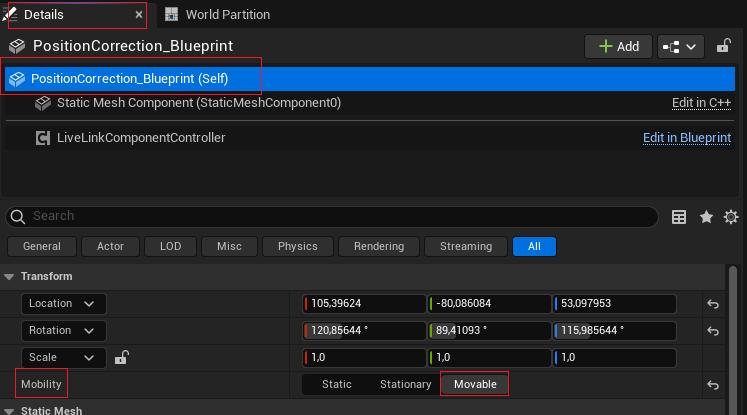
Task: Collapse the Static Mesh section
Action: (x=9, y=411)
